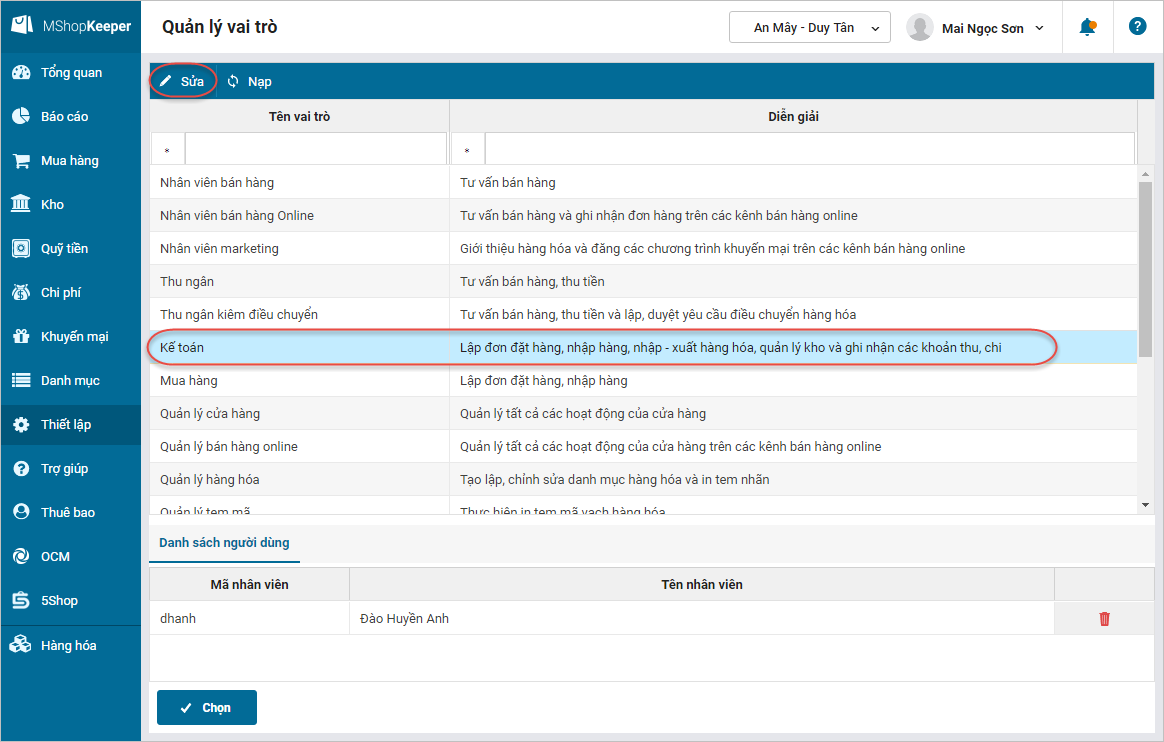The image size is (1164, 742).
Task: Open the notification bell icon
Action: coord(1088,27)
